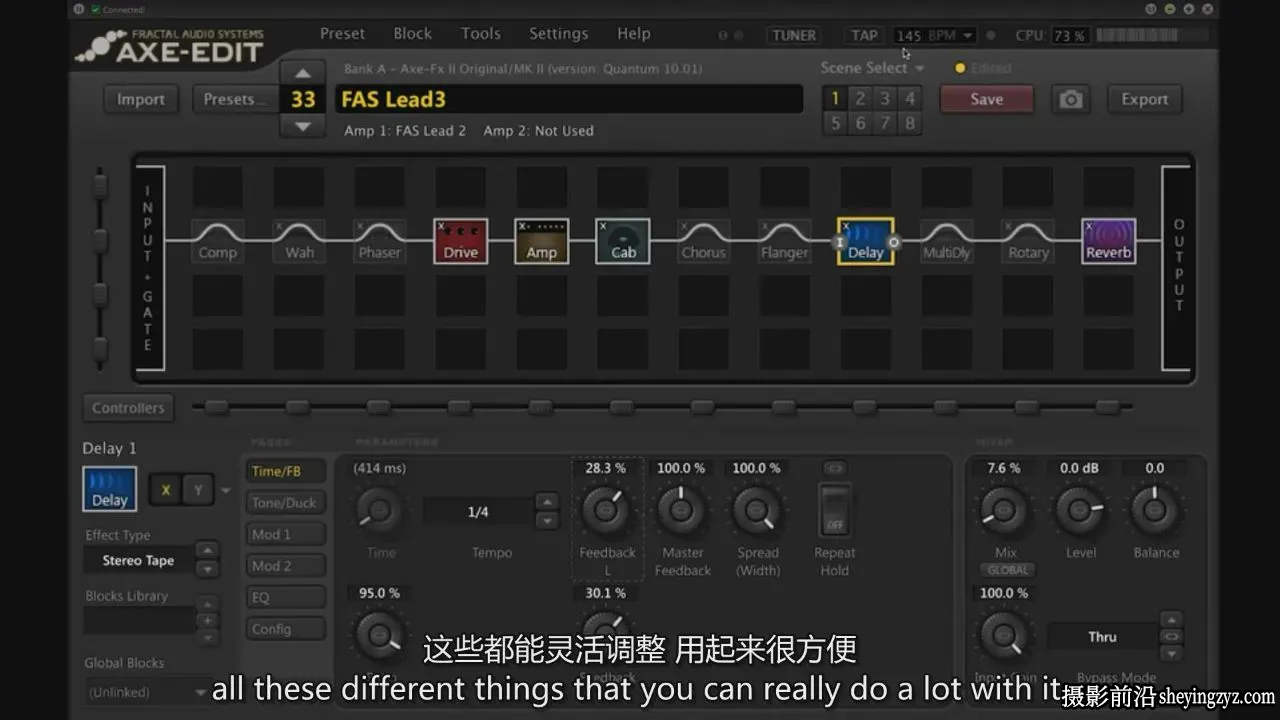The image size is (1280, 720).
Task: Switch to the Tone/Duck page tab
Action: pos(286,503)
